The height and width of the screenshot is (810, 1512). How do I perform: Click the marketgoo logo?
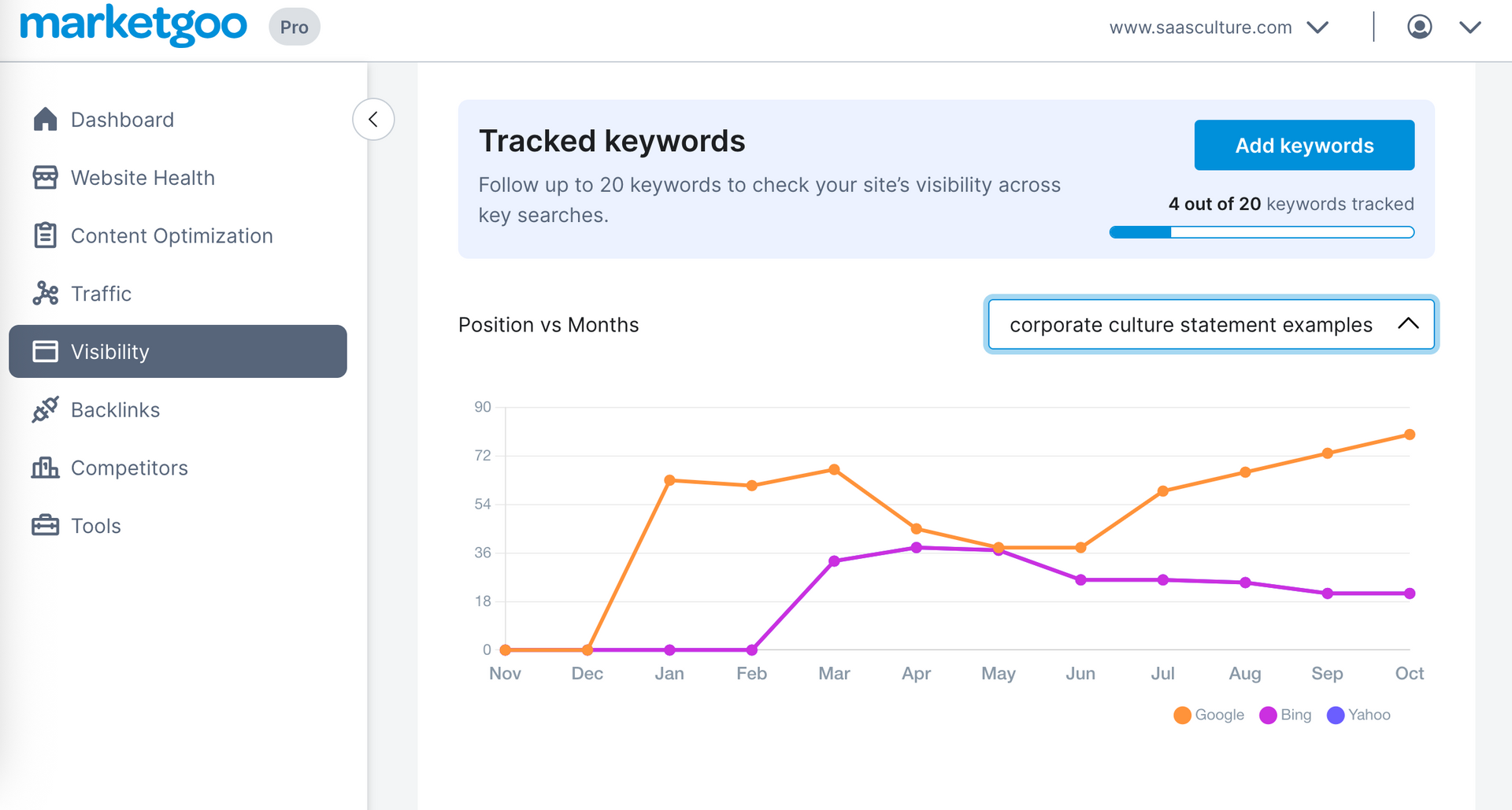point(133,25)
